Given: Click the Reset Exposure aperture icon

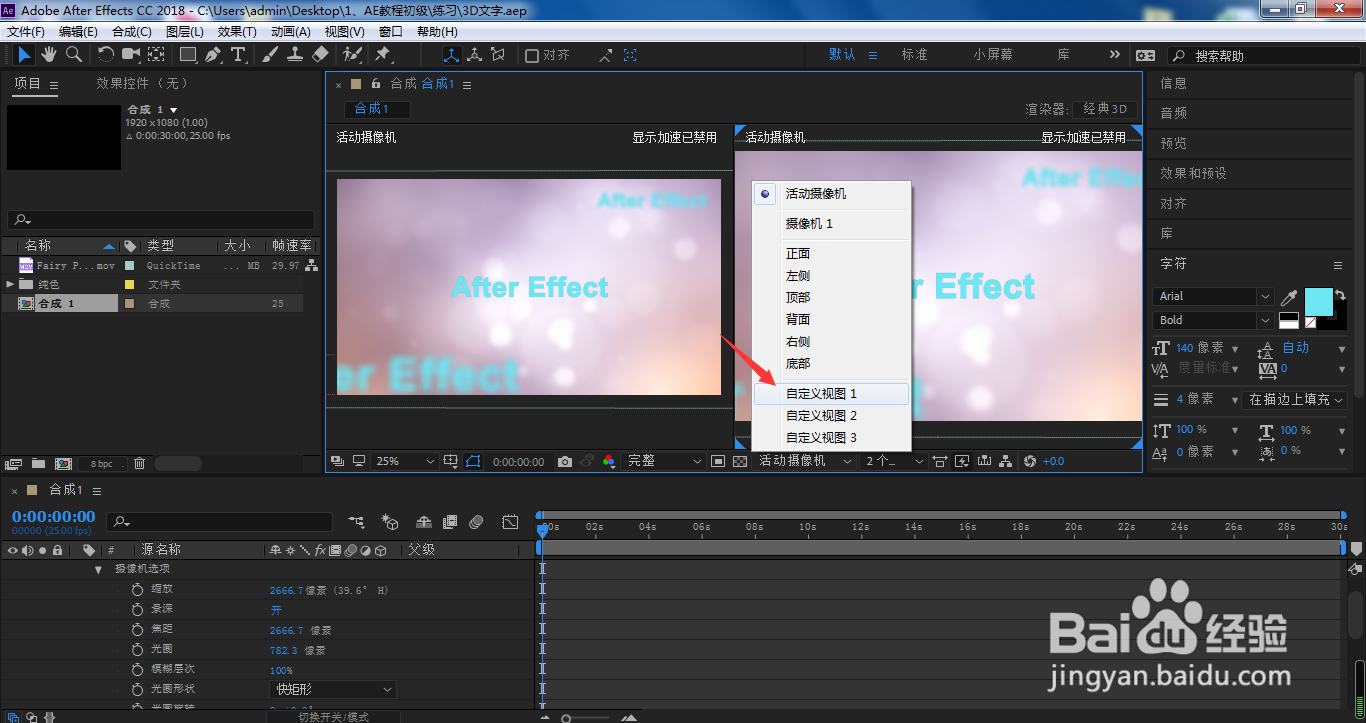Looking at the screenshot, I should tap(1030, 461).
